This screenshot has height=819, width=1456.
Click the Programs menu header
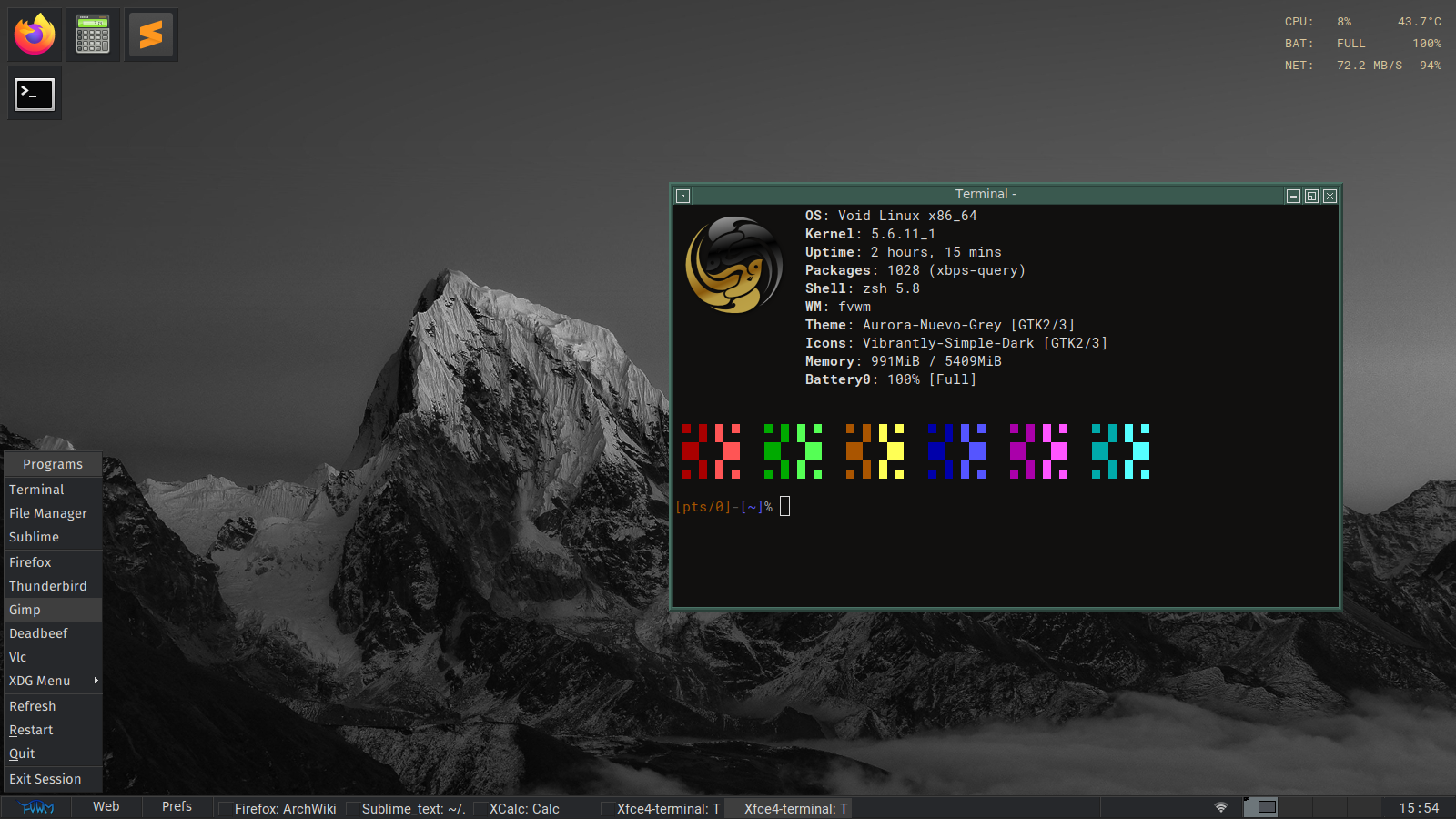(53, 464)
